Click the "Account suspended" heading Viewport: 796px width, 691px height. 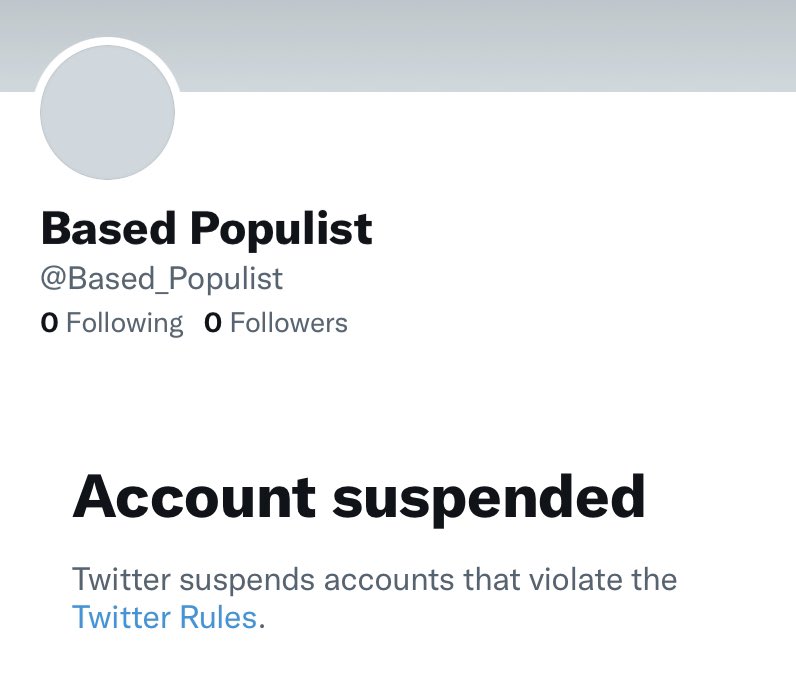coord(359,498)
